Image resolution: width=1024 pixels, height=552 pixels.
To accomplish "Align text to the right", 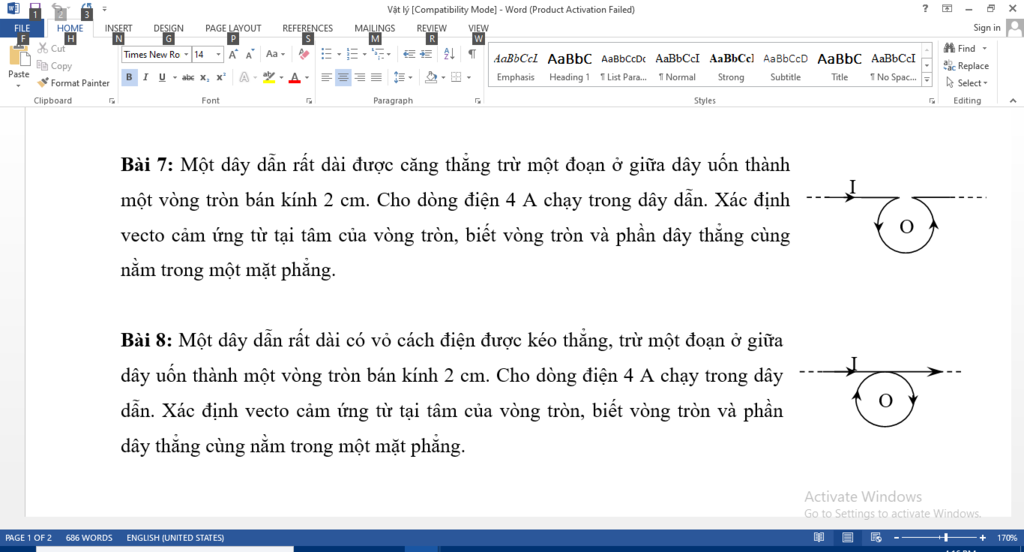I will (360, 77).
